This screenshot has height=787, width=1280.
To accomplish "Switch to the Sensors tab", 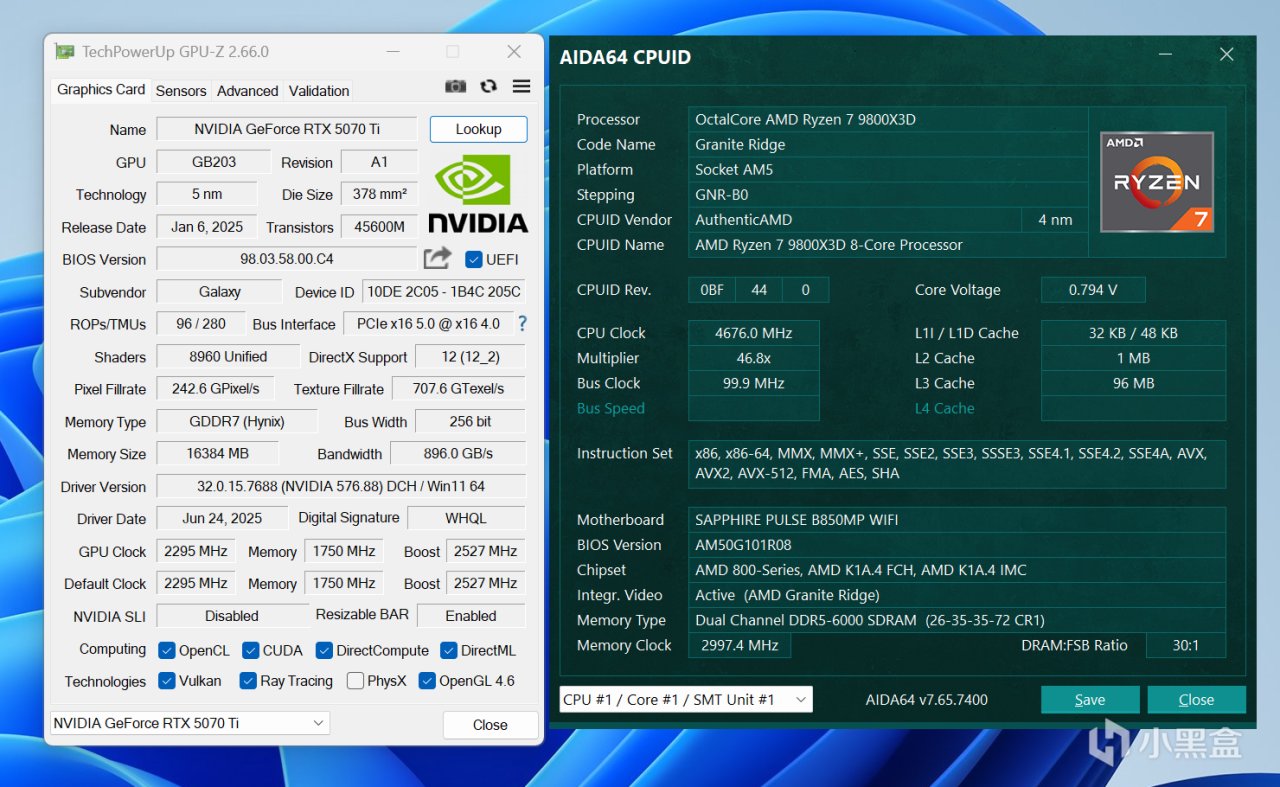I will [181, 90].
